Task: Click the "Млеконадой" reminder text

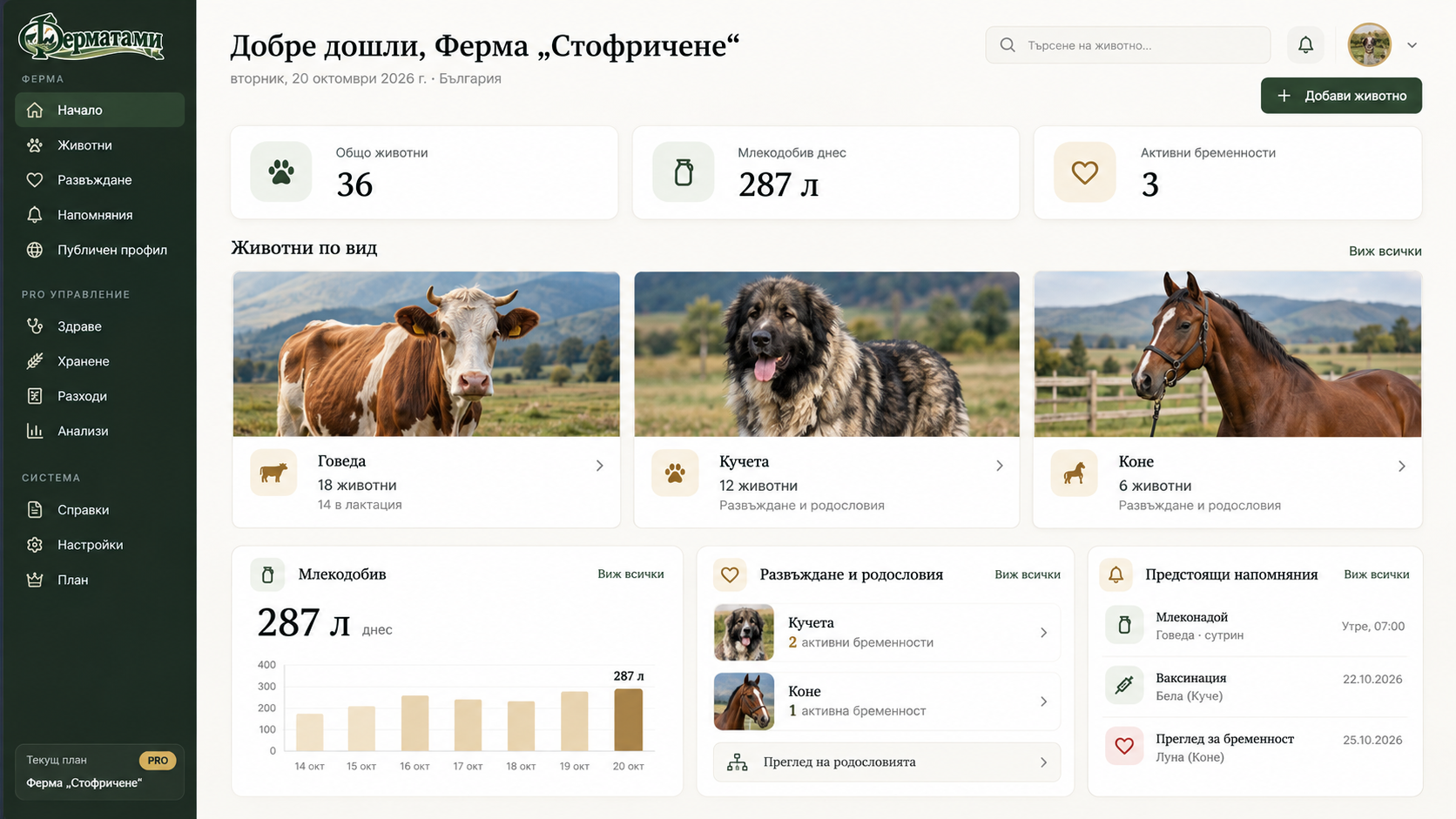Action: tap(1191, 617)
